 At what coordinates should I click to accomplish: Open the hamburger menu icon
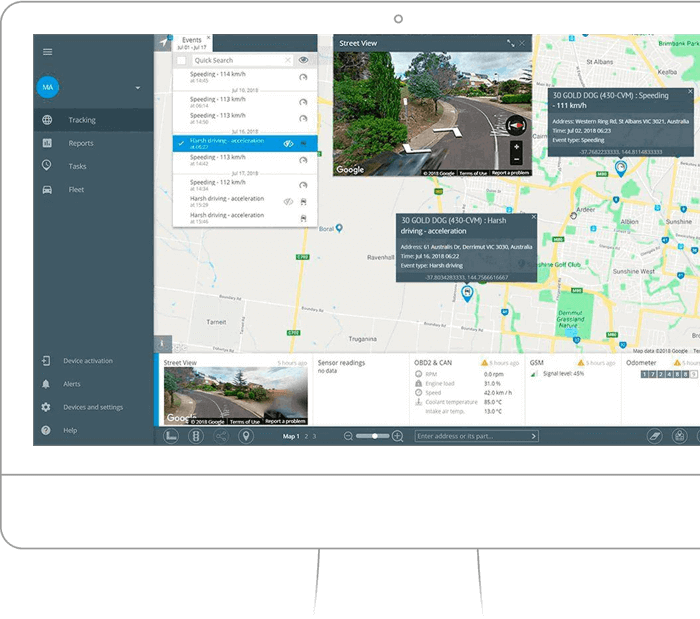(47, 51)
